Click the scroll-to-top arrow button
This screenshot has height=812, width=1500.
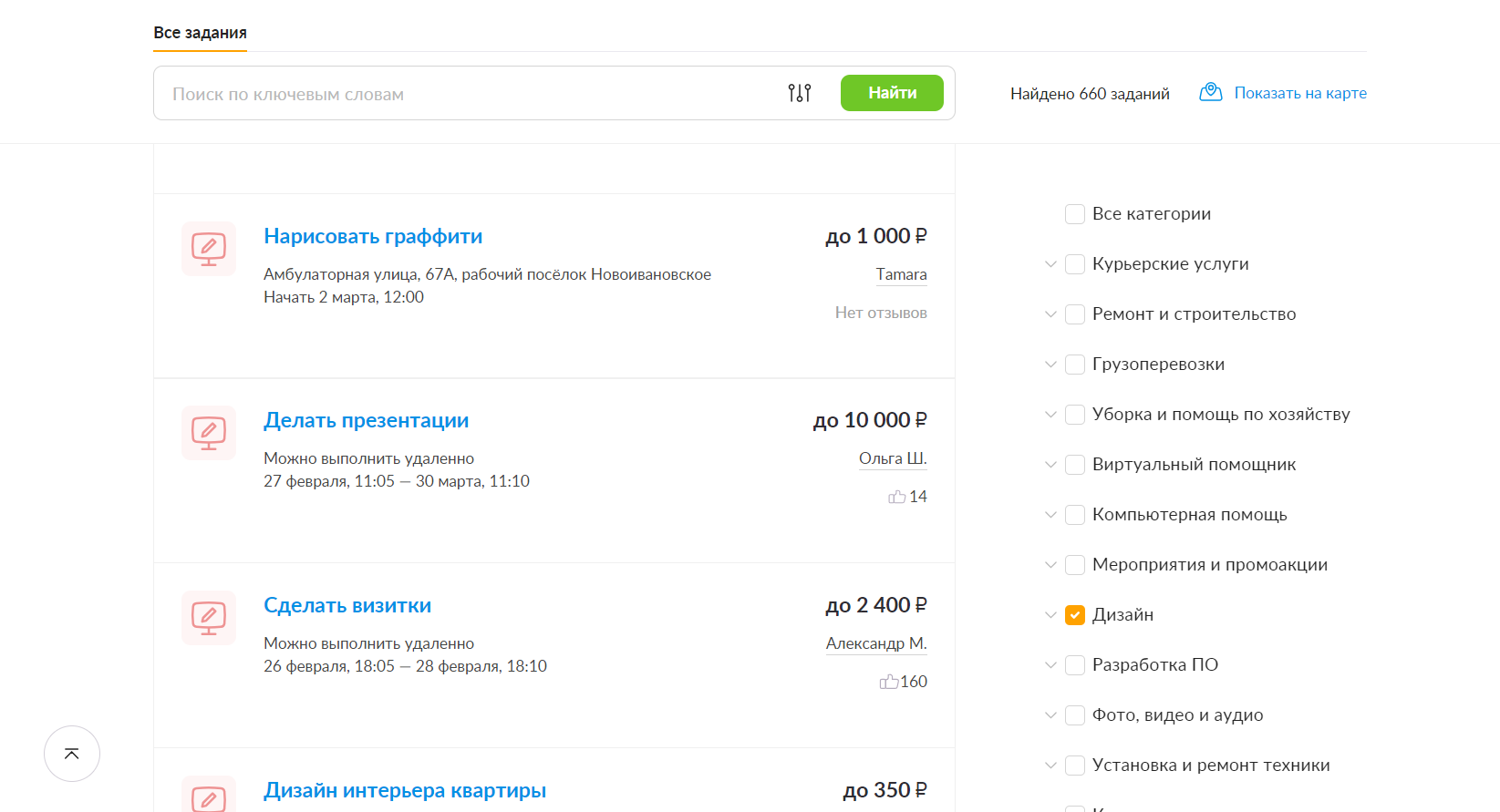click(72, 754)
